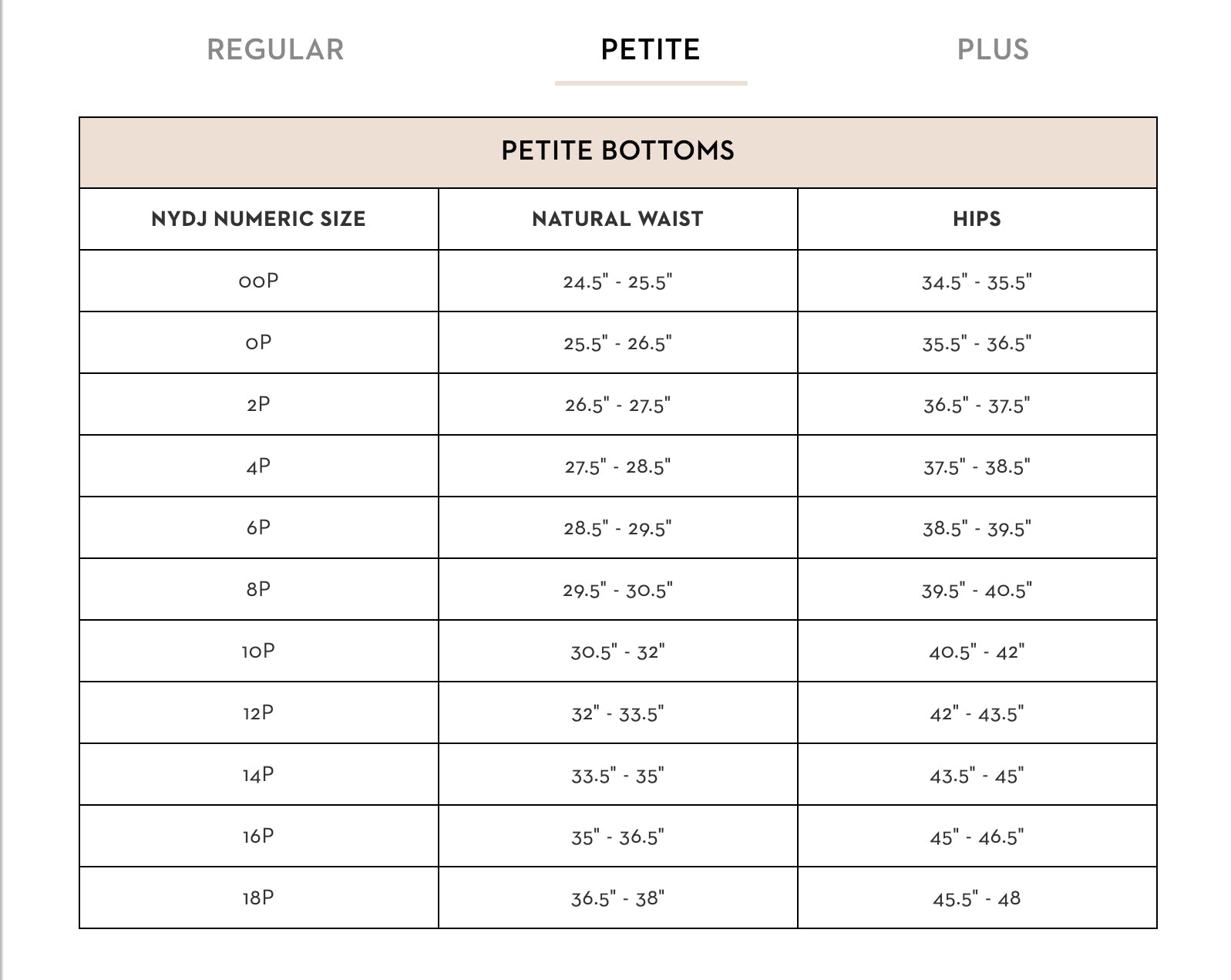Click the 4P waist measurement 27.5" - 28.5"
This screenshot has height=980, width=1231.
(617, 466)
